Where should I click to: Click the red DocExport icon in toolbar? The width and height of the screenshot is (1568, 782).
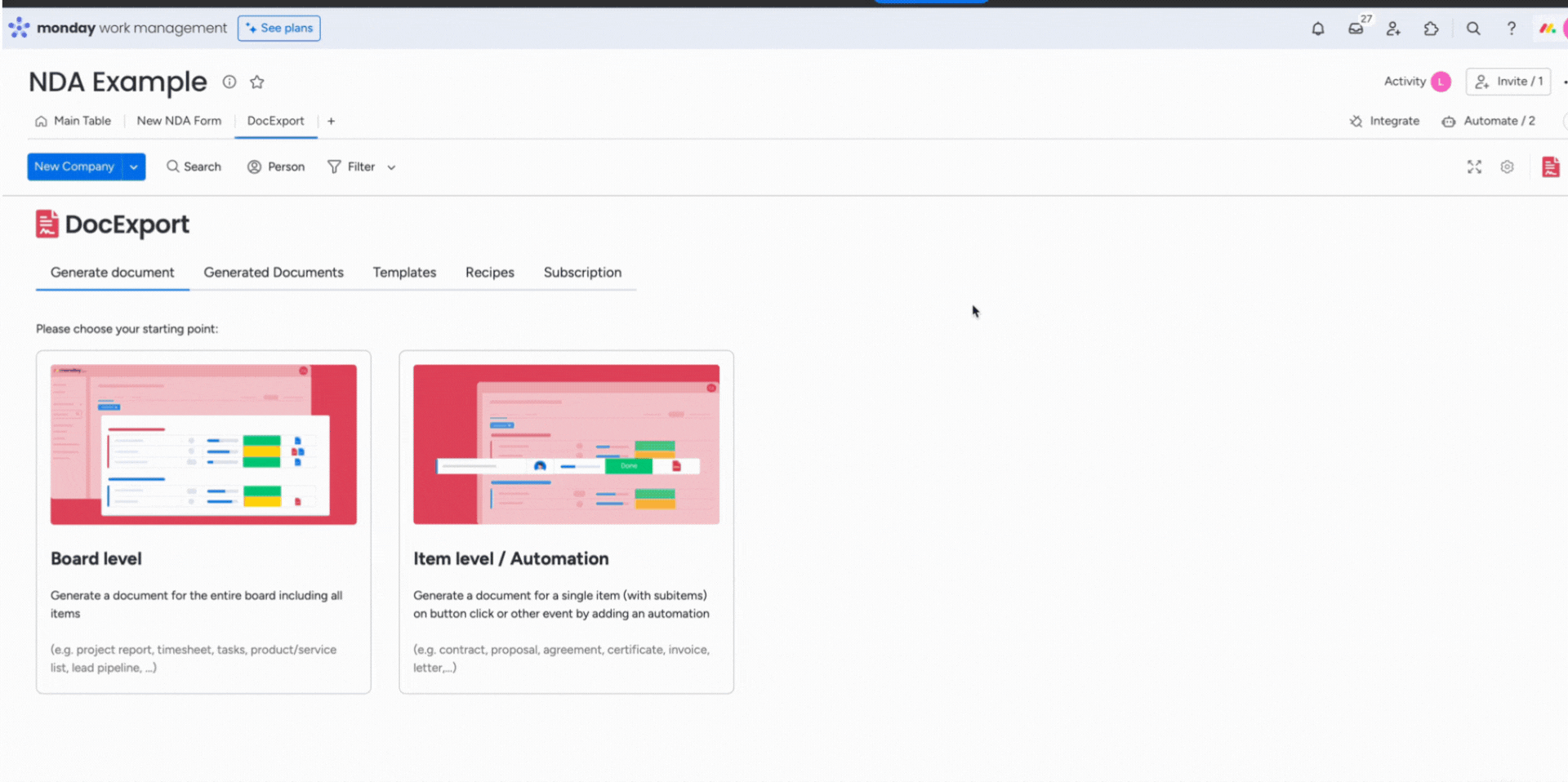1550,167
